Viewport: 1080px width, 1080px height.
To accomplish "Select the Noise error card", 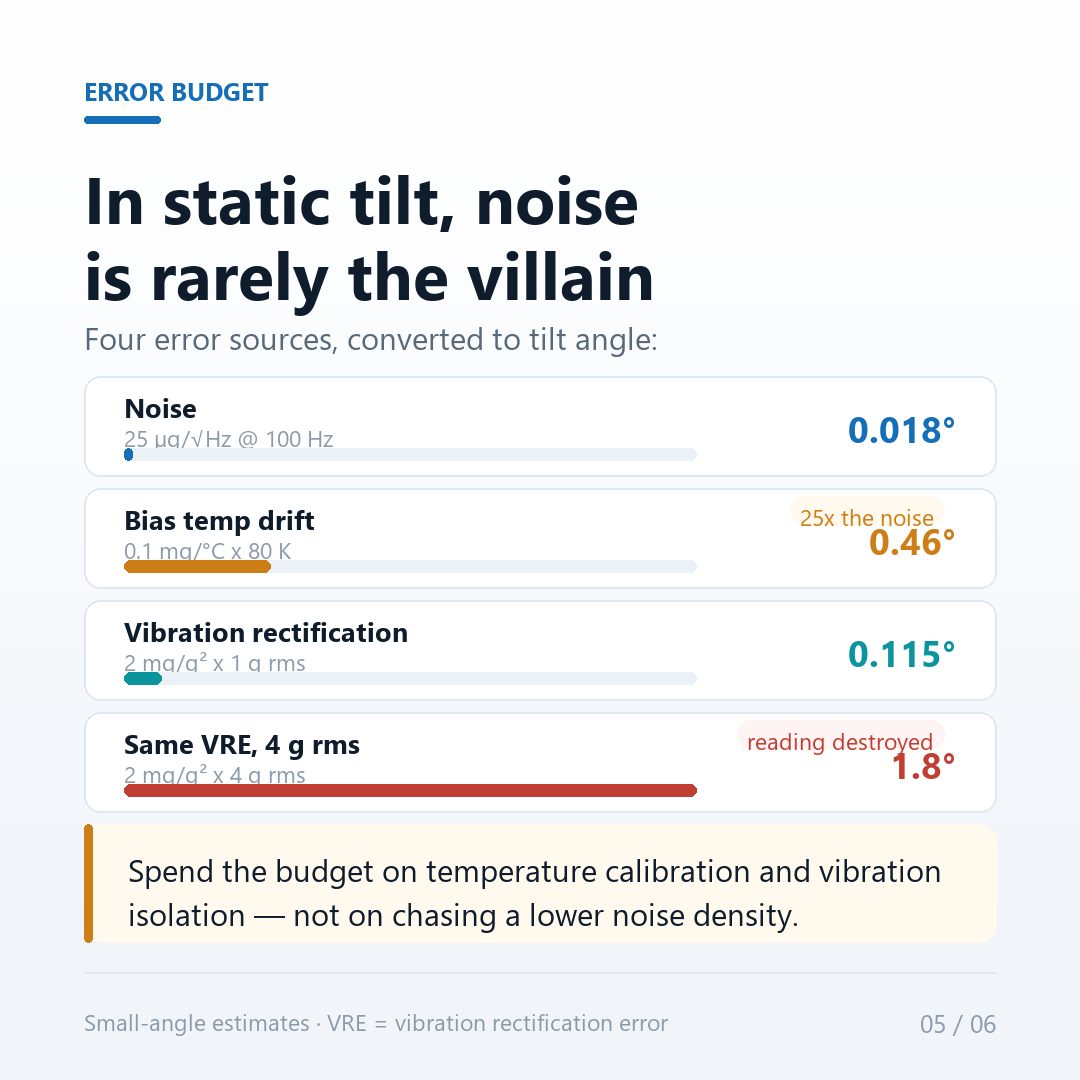I will (540, 426).
